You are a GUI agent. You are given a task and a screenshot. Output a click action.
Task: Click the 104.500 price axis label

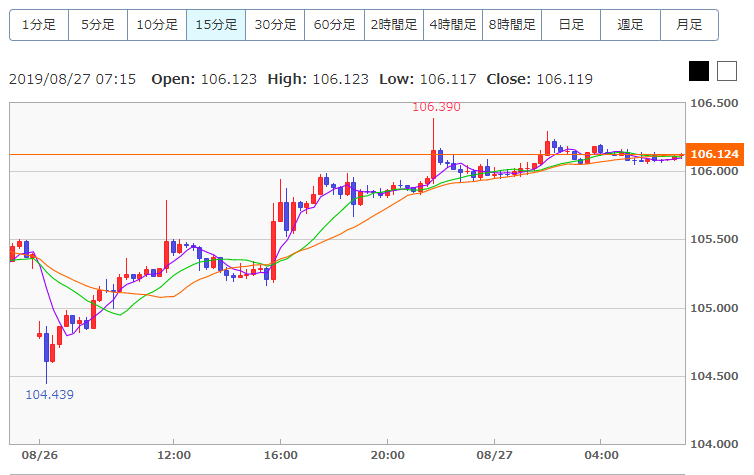click(x=714, y=376)
